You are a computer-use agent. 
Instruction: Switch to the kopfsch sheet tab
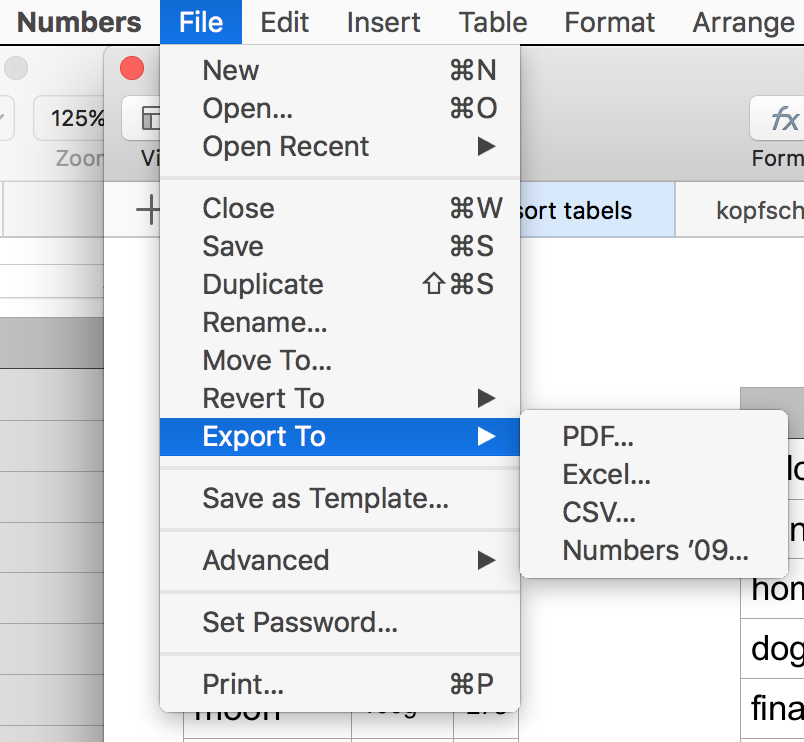758,211
